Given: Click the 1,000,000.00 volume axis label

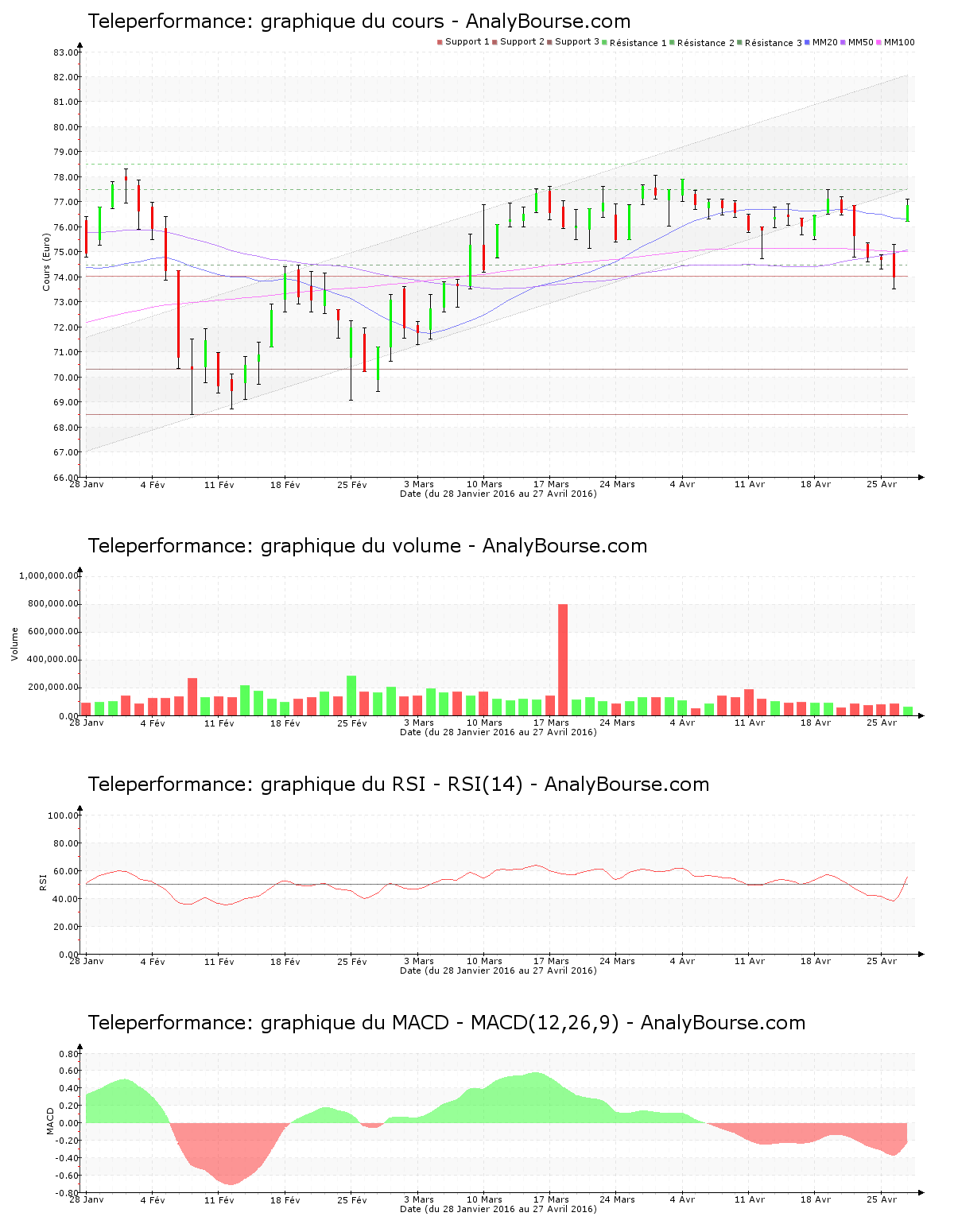Looking at the screenshot, I should (x=48, y=576).
